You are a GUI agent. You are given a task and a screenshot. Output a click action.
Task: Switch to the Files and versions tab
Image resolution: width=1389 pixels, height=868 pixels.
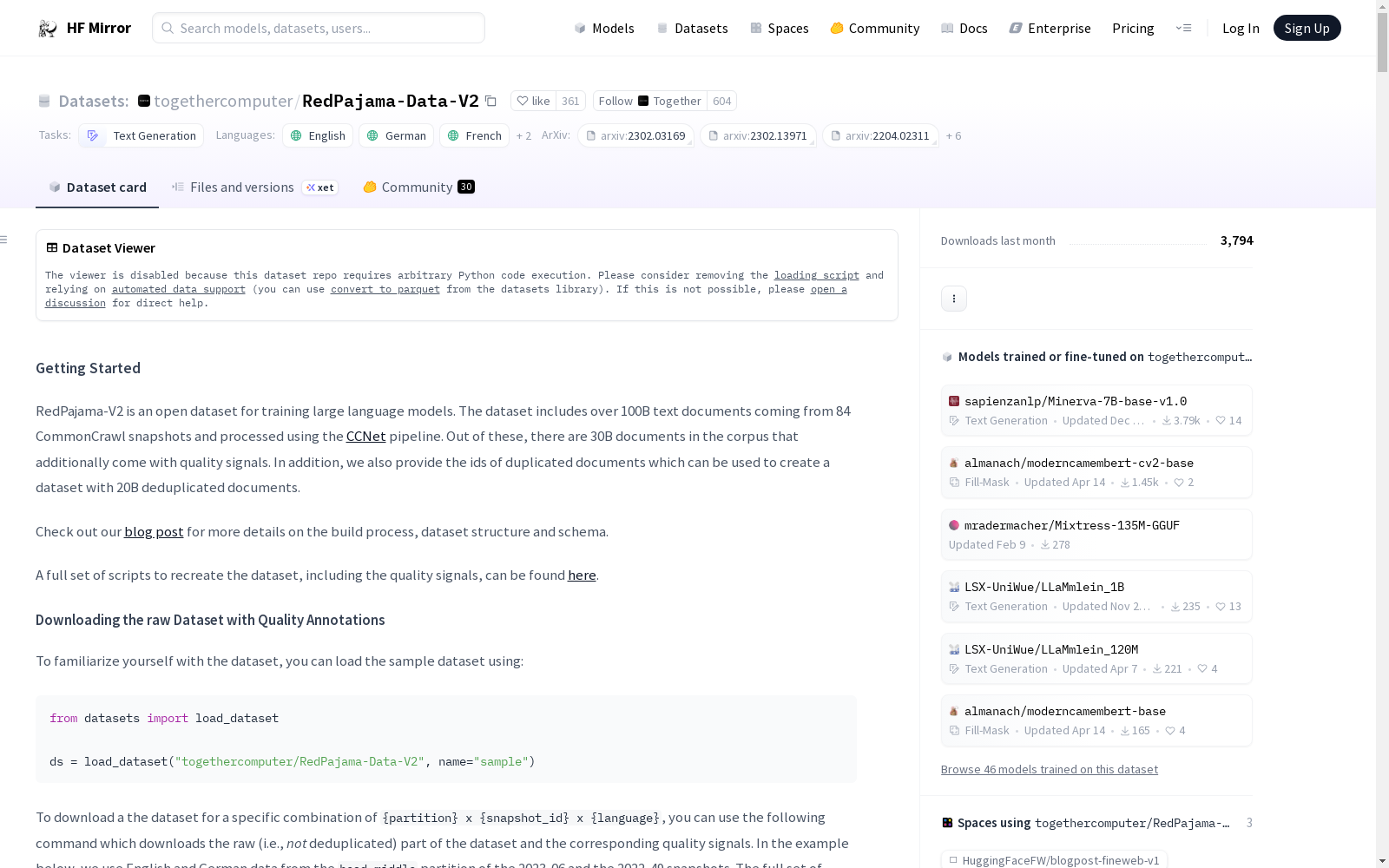[x=254, y=187]
